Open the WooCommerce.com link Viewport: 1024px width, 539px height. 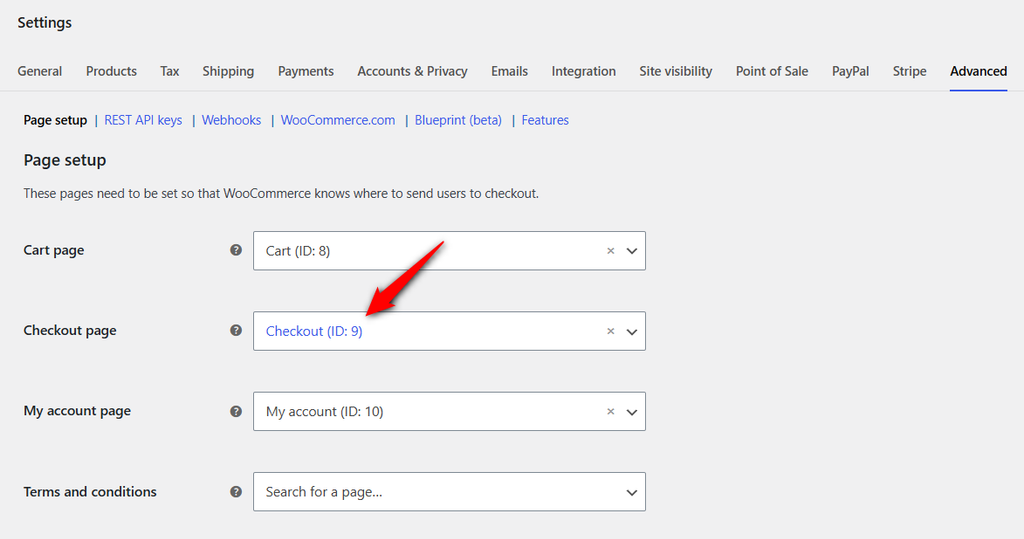tap(338, 120)
